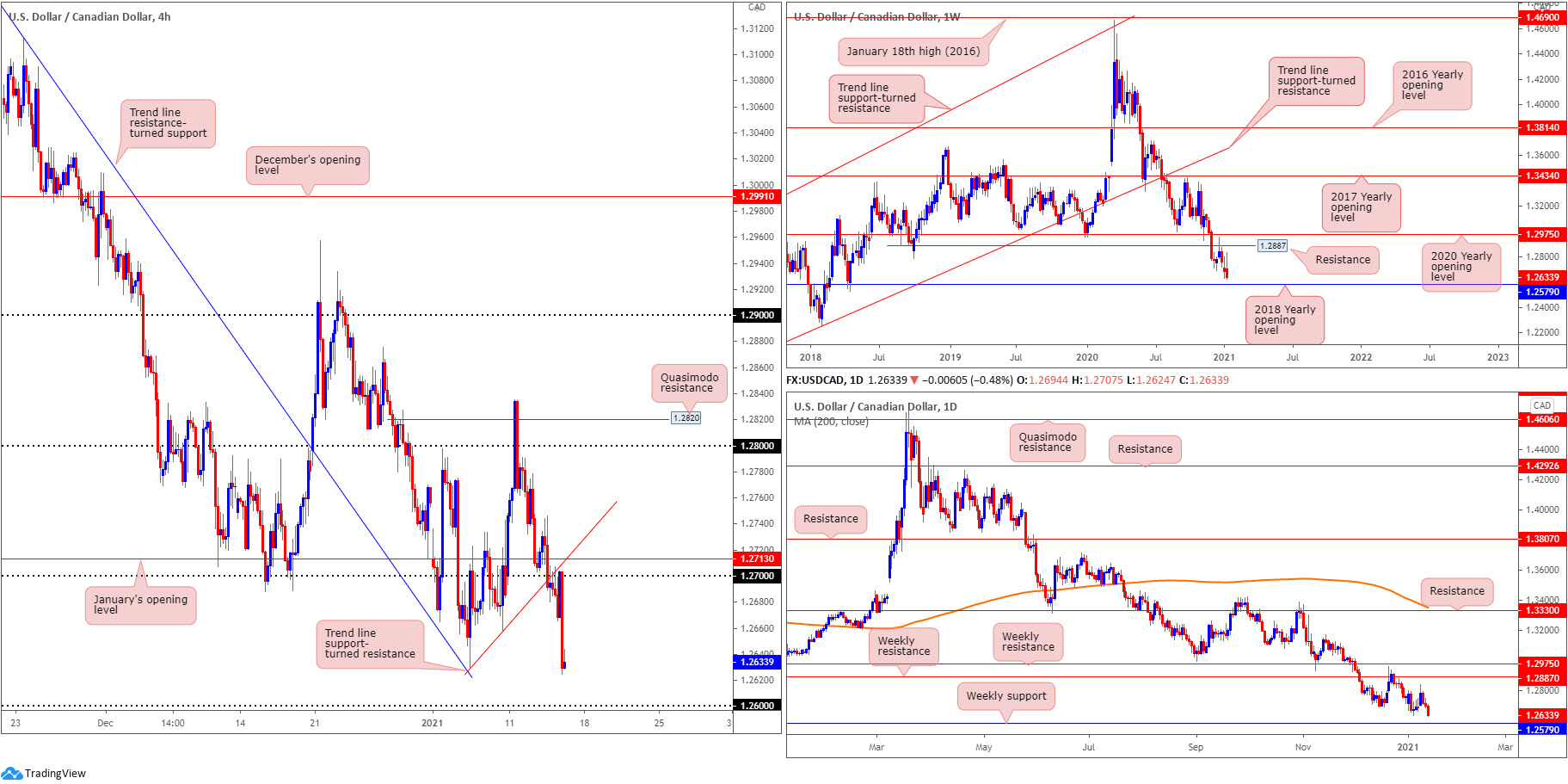Click the 'Quasimodo resistance' label on the daily chart

(1048, 442)
